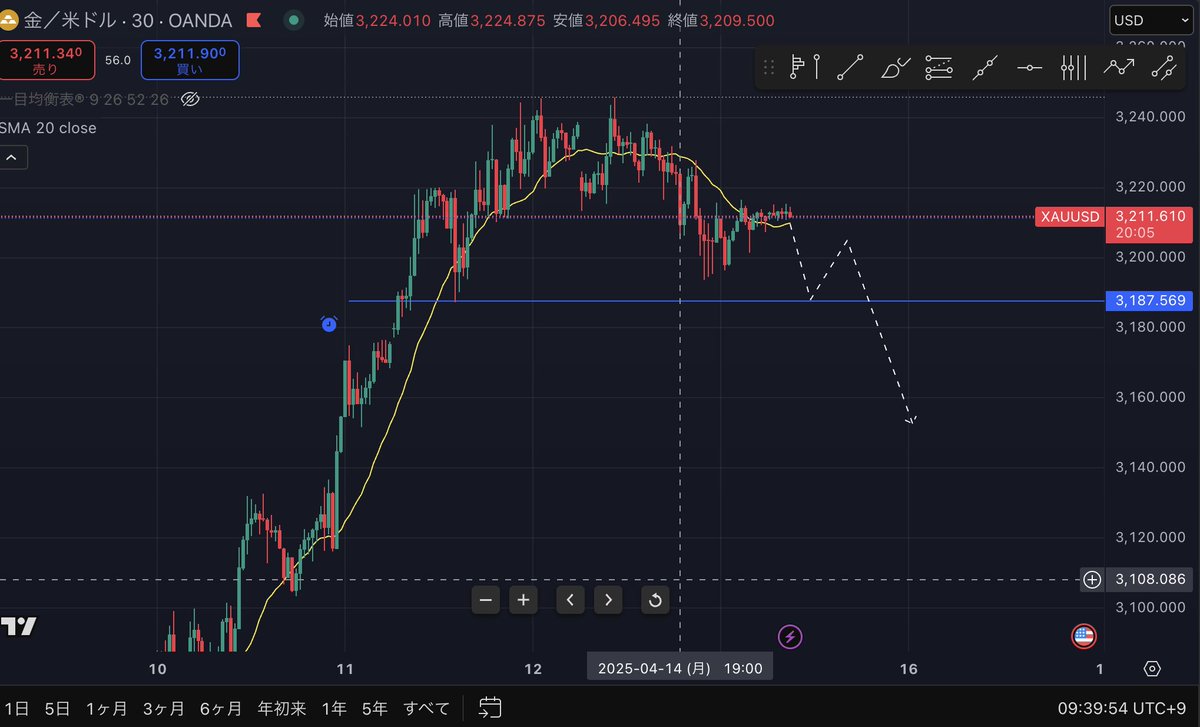Click the red sell button 3,211.34

(x=47, y=60)
